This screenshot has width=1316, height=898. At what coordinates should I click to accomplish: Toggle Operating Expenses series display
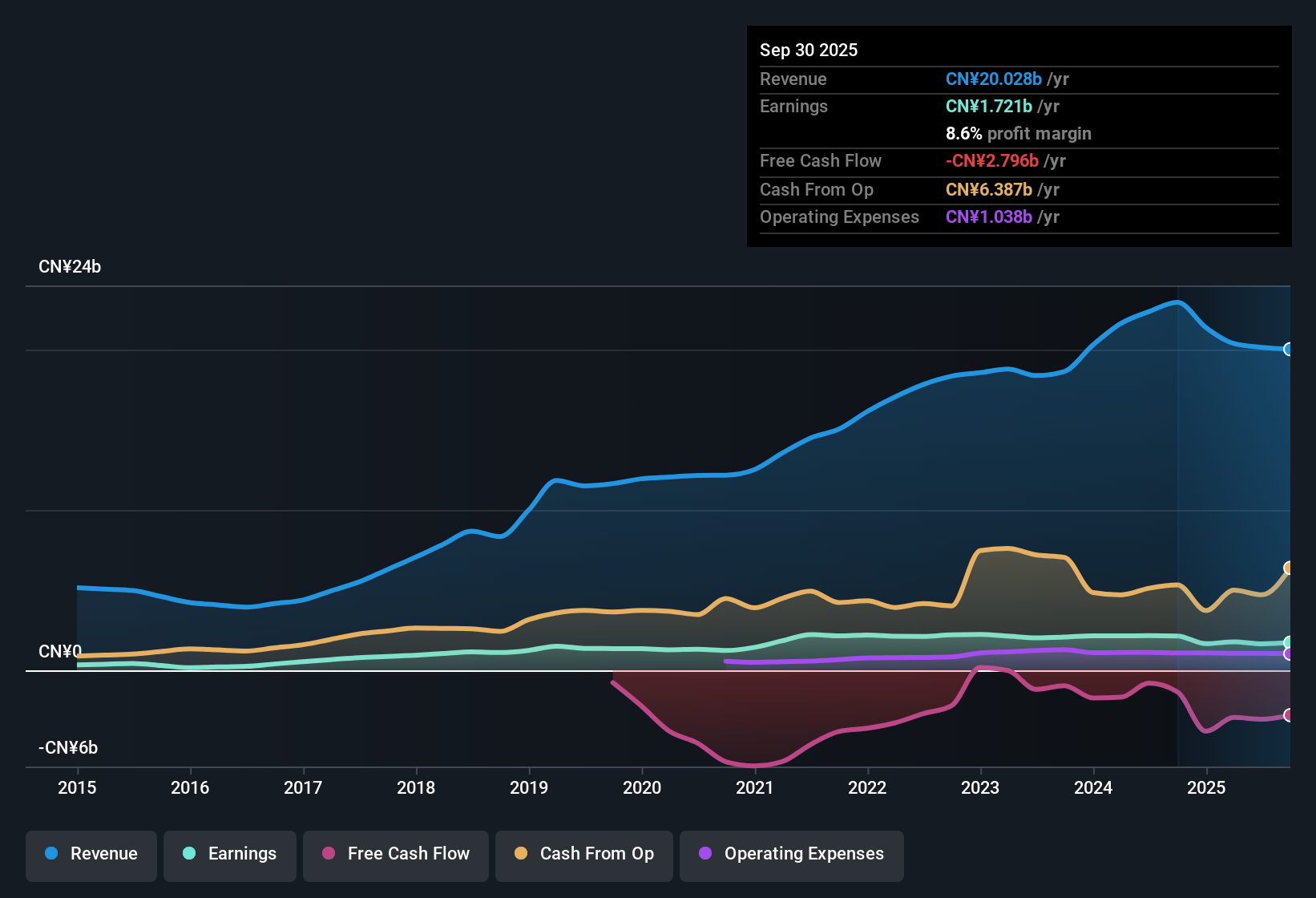point(791,855)
